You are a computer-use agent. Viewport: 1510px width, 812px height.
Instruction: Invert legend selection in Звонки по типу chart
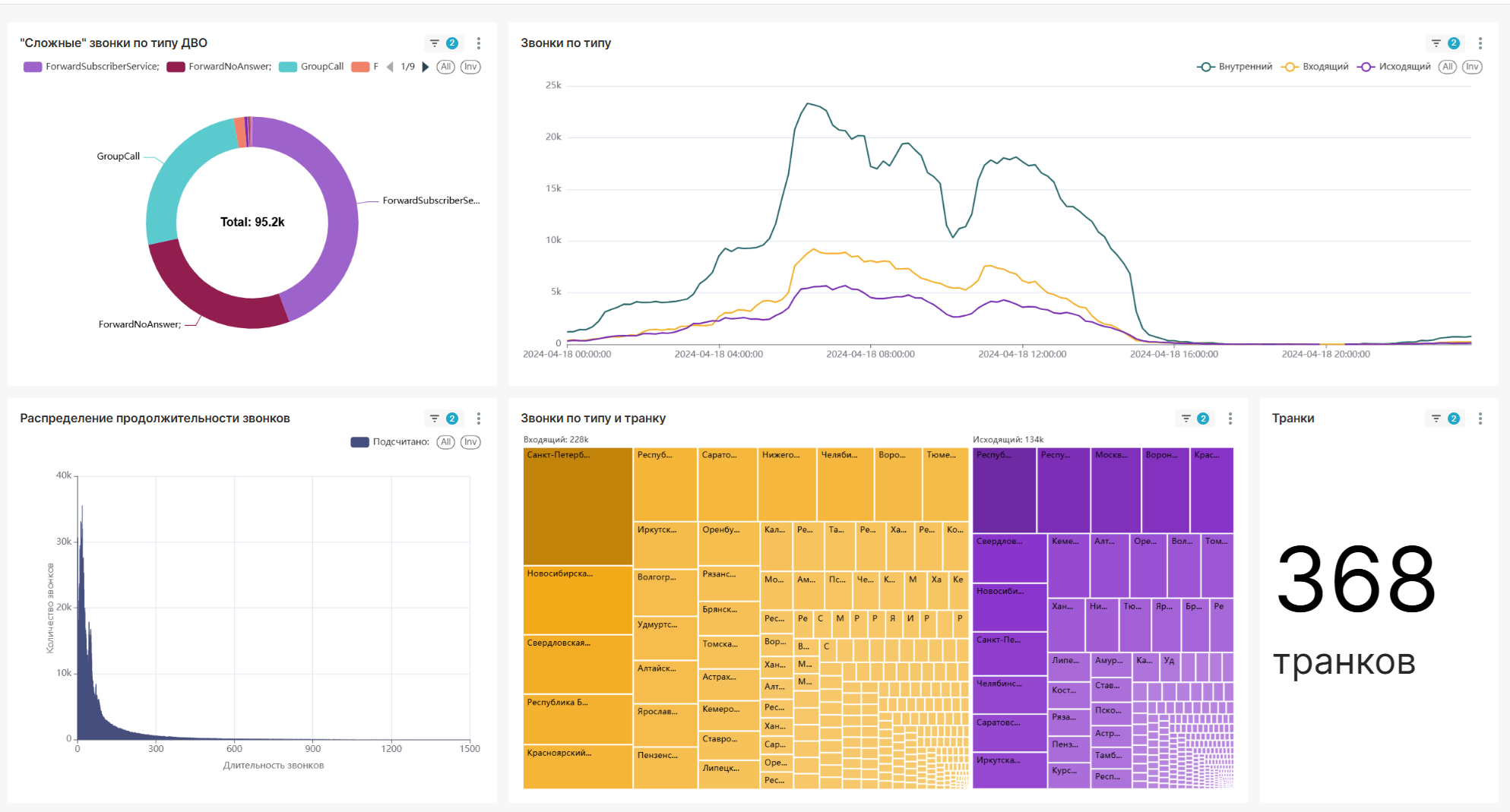pyautogui.click(x=1472, y=67)
